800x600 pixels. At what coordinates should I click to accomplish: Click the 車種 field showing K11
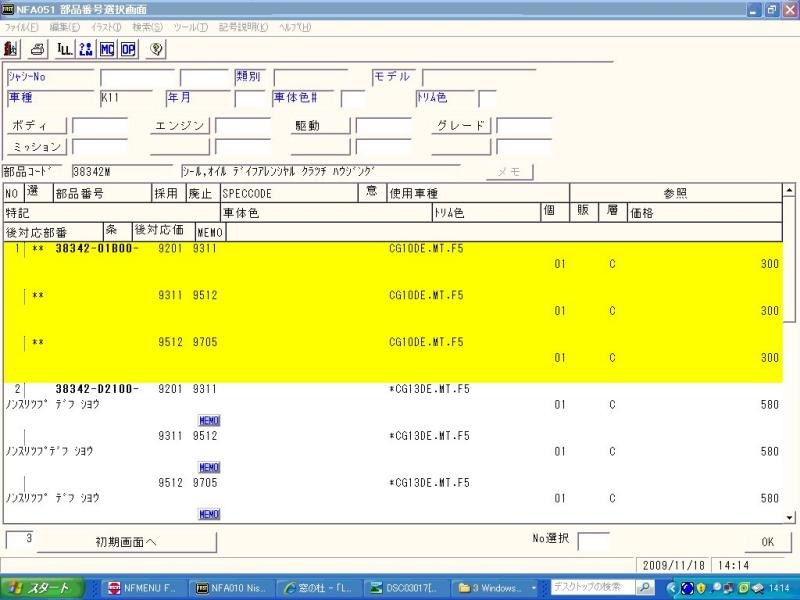[127, 98]
